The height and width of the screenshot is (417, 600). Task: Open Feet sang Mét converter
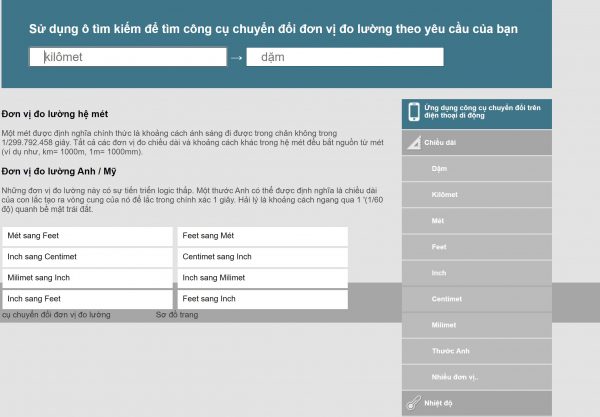[x=262, y=236]
